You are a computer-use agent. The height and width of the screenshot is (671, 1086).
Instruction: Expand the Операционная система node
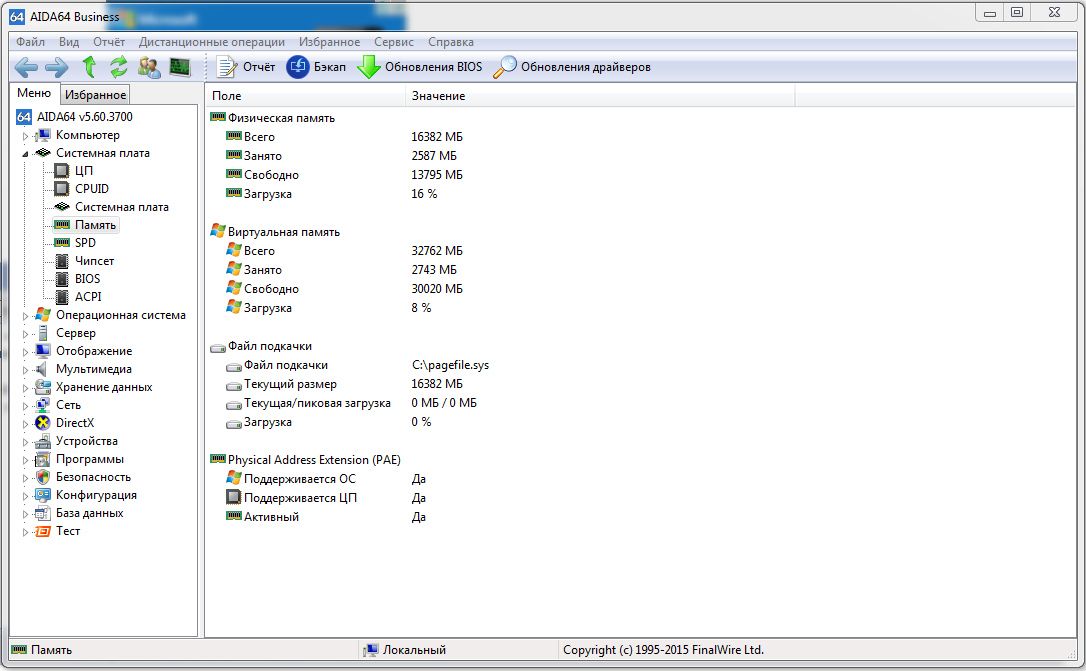26,316
